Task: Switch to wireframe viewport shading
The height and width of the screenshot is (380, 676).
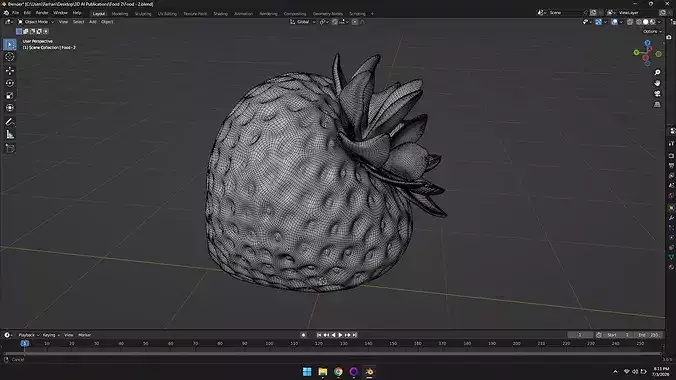Action: point(638,22)
